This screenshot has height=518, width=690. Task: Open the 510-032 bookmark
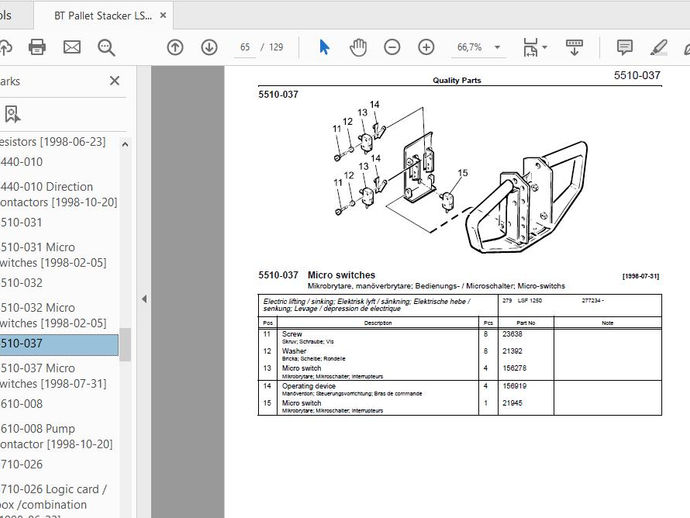pos(21,283)
